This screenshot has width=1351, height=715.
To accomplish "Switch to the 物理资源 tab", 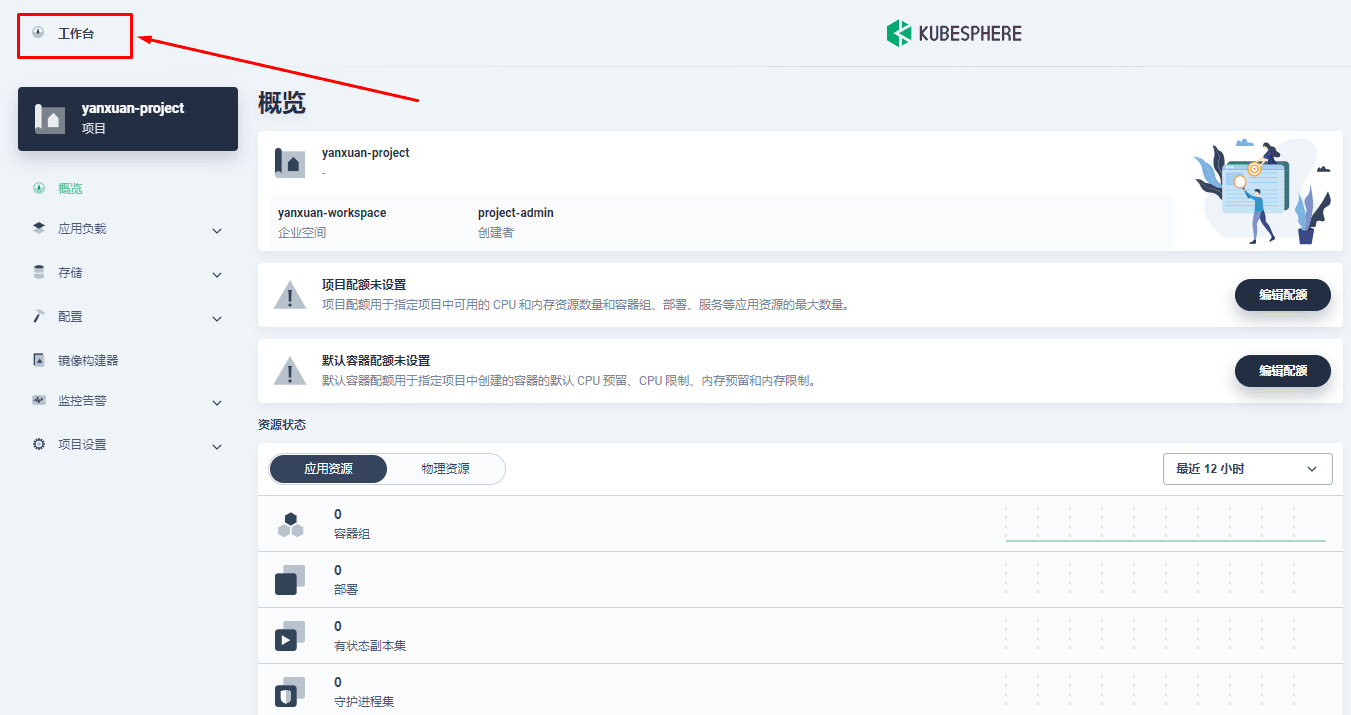I will coord(445,469).
